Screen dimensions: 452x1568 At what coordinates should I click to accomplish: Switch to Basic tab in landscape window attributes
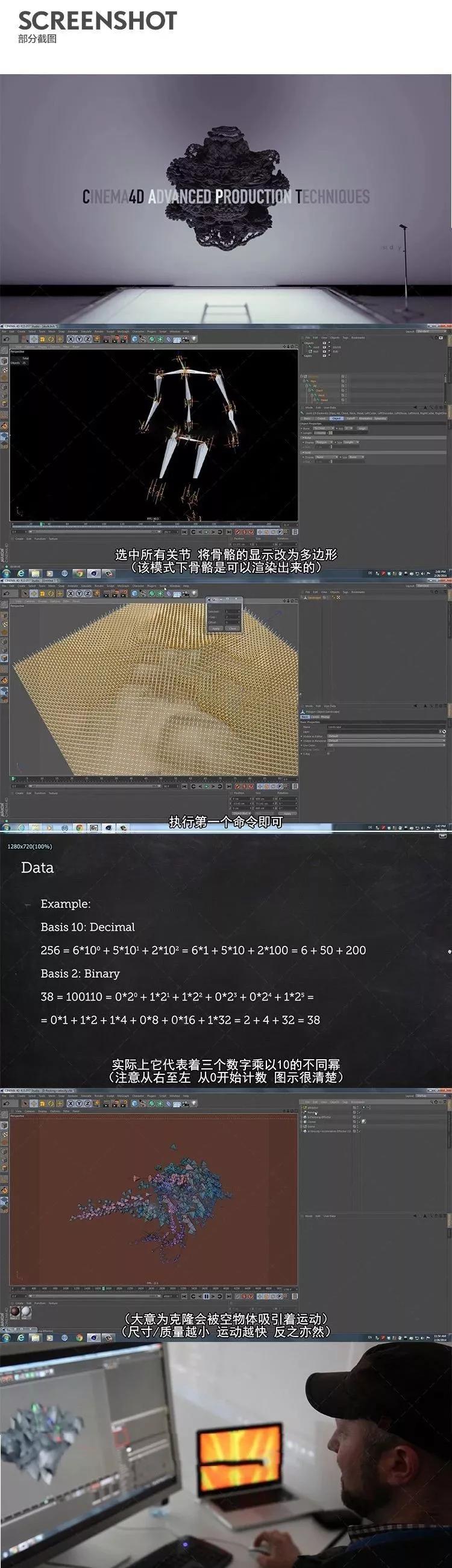(x=305, y=717)
